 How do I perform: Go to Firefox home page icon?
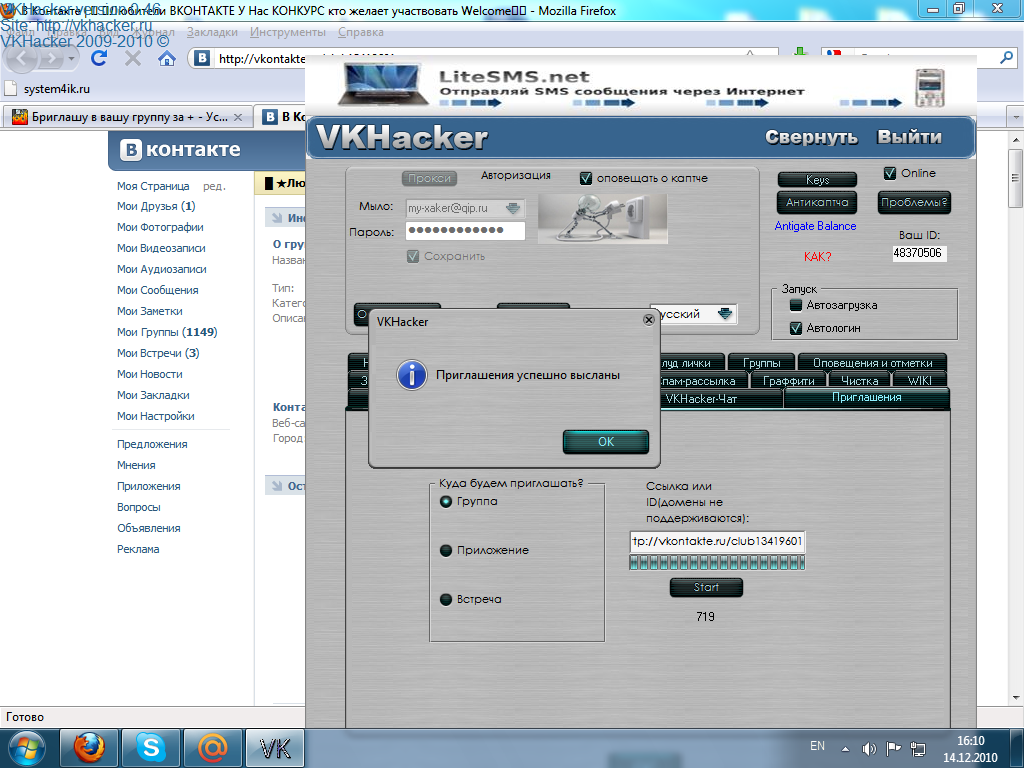point(167,59)
